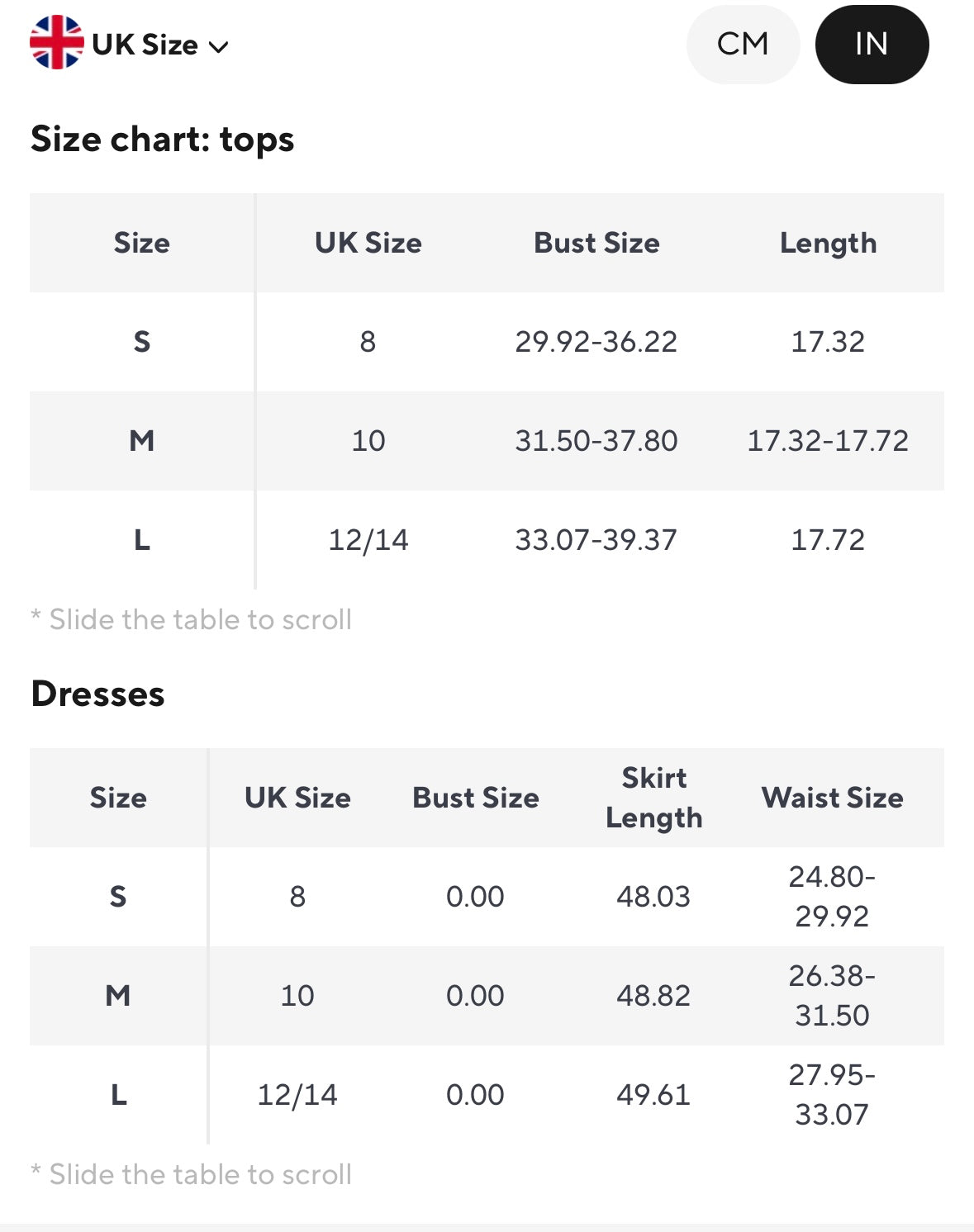Click the tops Length column header

click(828, 243)
